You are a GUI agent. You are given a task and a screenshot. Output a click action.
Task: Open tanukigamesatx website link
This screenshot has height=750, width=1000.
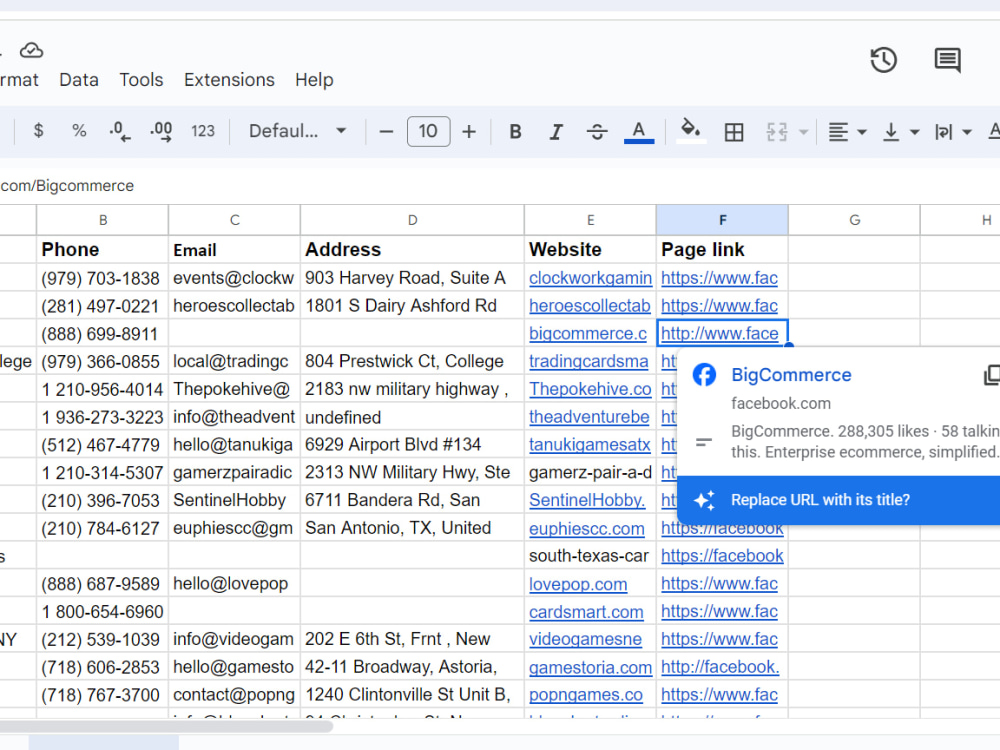click(590, 445)
